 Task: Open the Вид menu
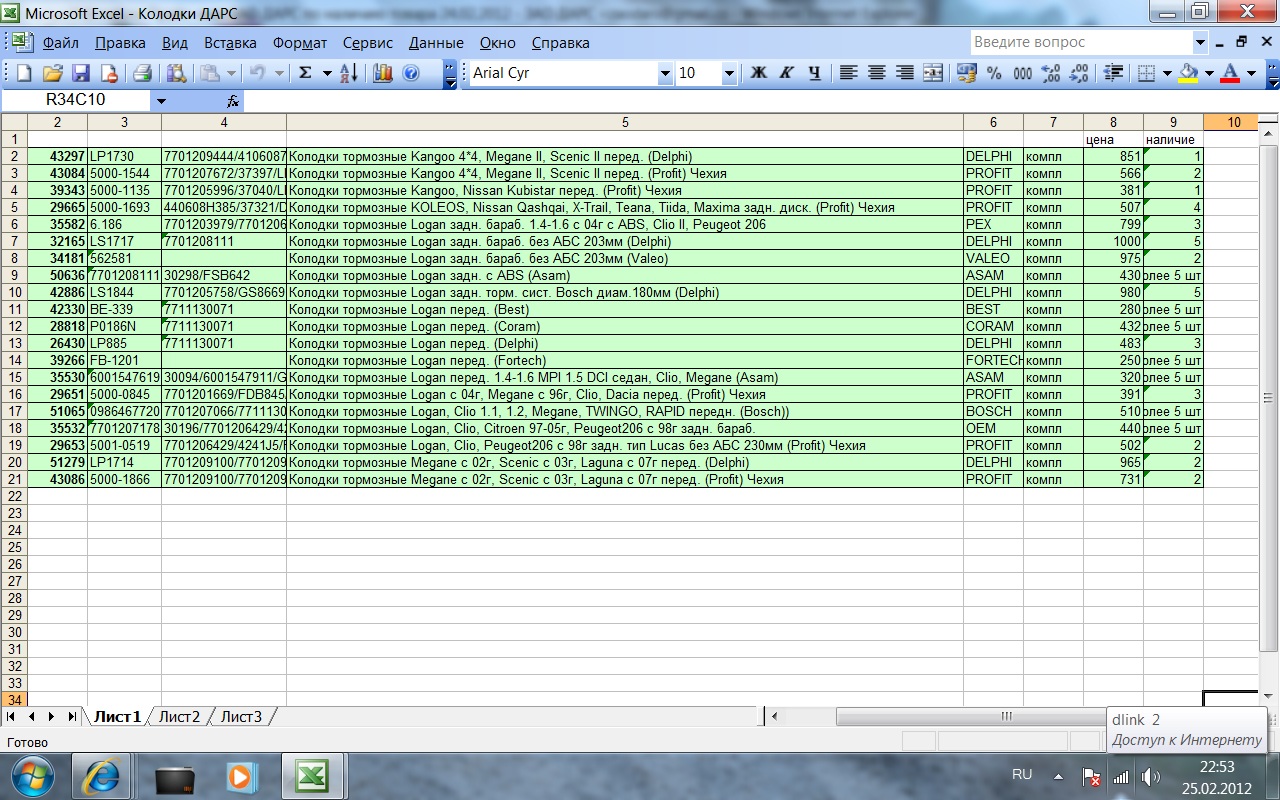click(x=175, y=43)
